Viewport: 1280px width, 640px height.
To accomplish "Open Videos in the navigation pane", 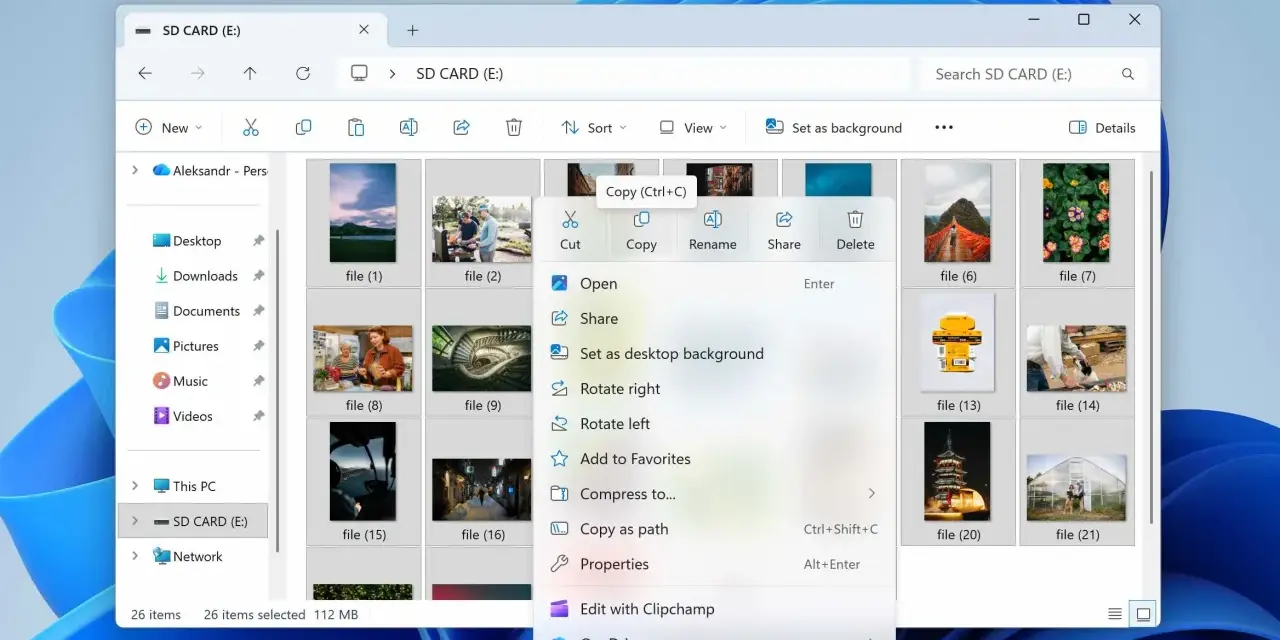I will pyautogui.click(x=192, y=416).
